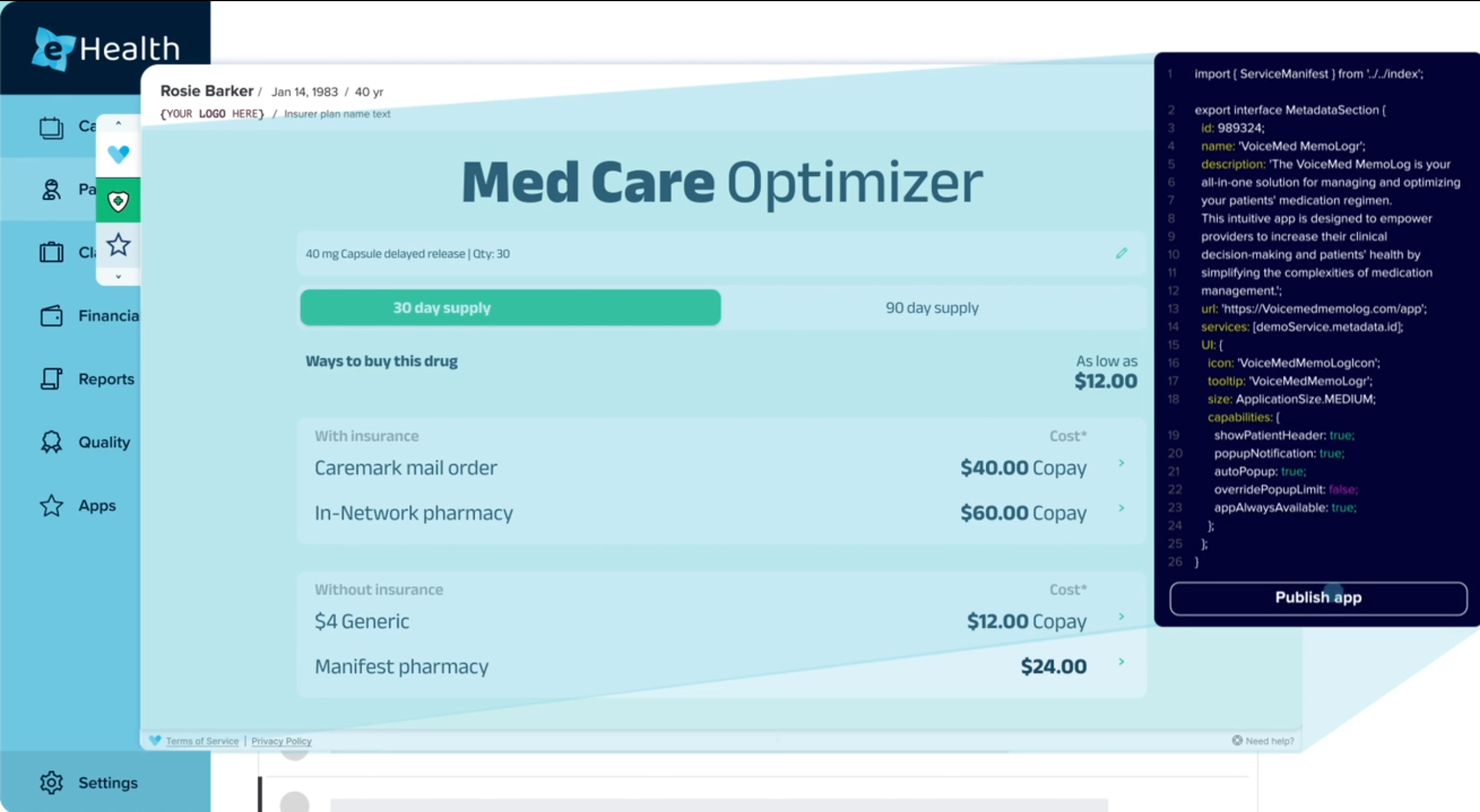
Task: Click the pencil edit icon for prescription
Action: tap(1121, 253)
